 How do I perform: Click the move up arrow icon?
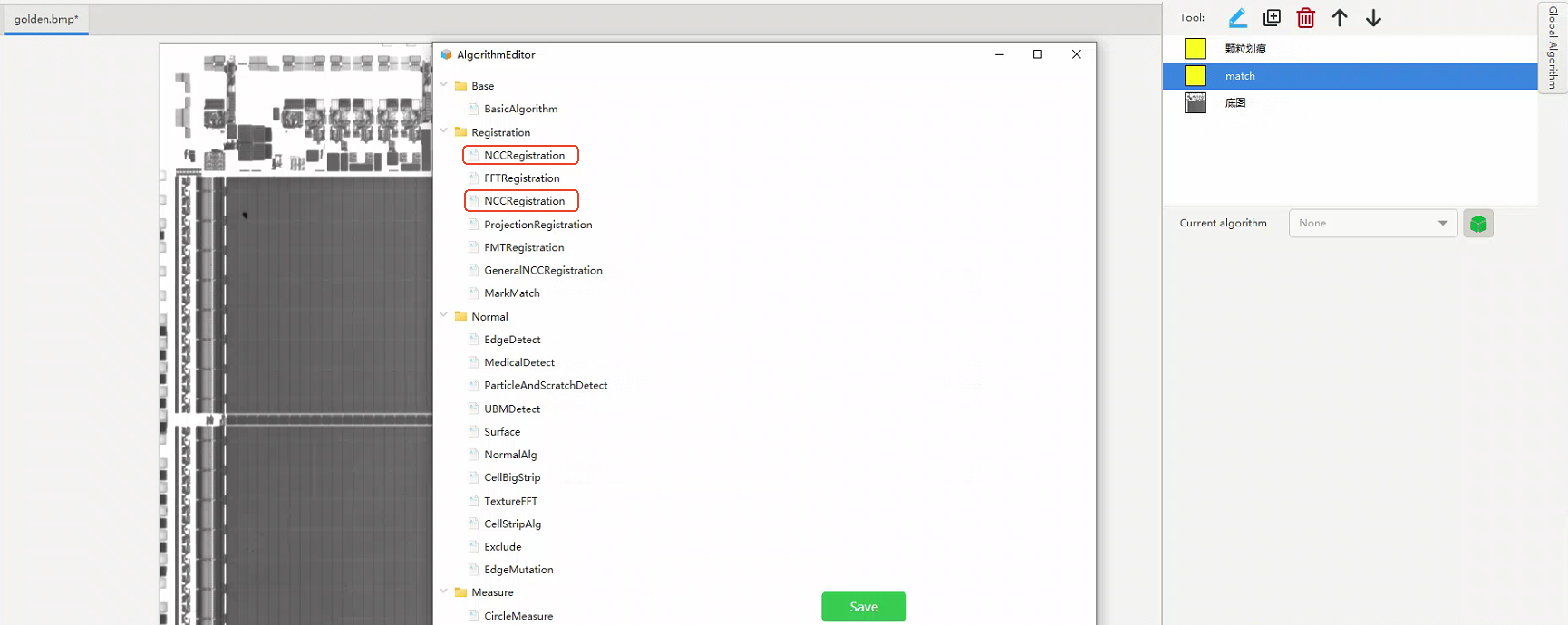click(1340, 18)
